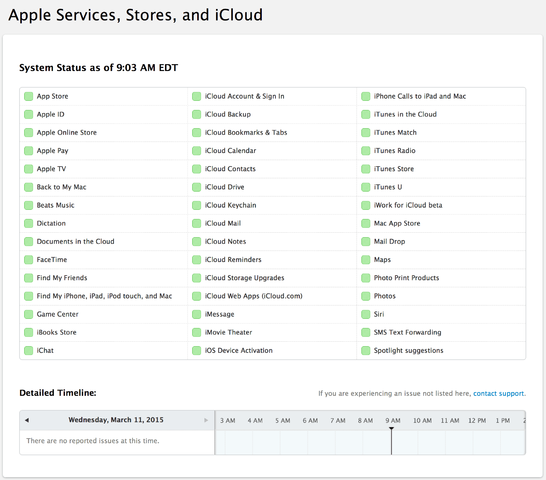
Task: Click the iCloud Mail status icon
Action: (197, 224)
